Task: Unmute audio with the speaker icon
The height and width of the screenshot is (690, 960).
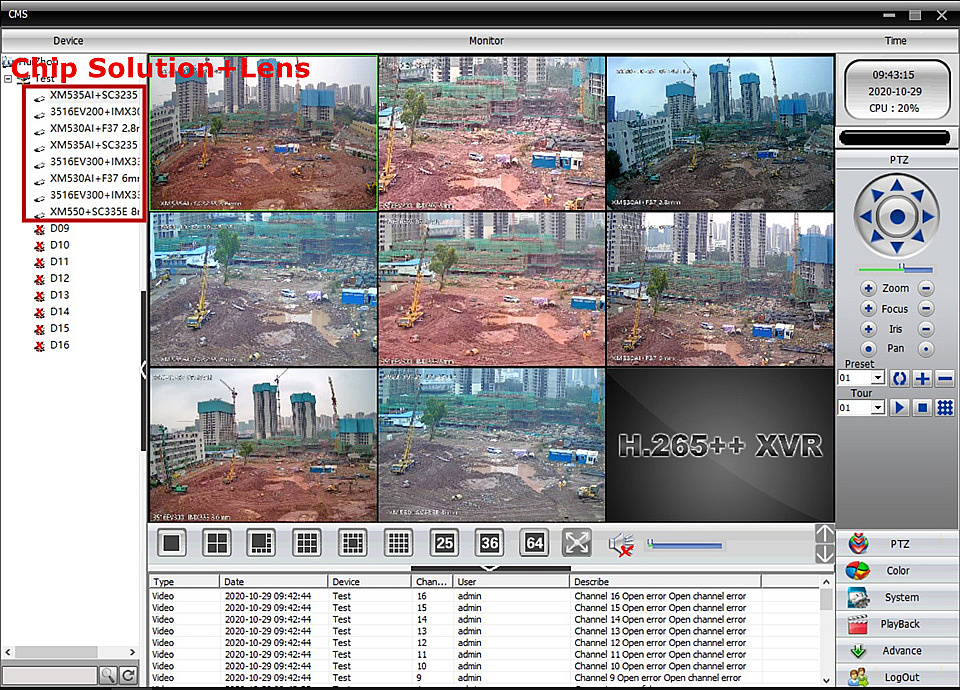Action: pos(621,544)
